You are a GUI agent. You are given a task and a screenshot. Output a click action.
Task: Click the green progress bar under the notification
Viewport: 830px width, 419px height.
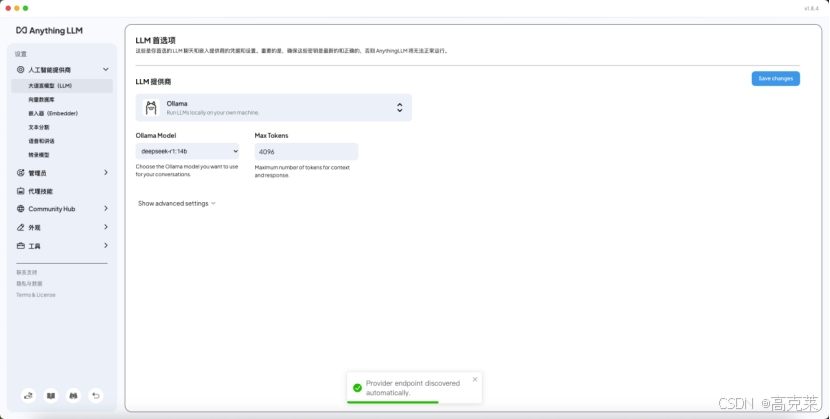(x=393, y=402)
